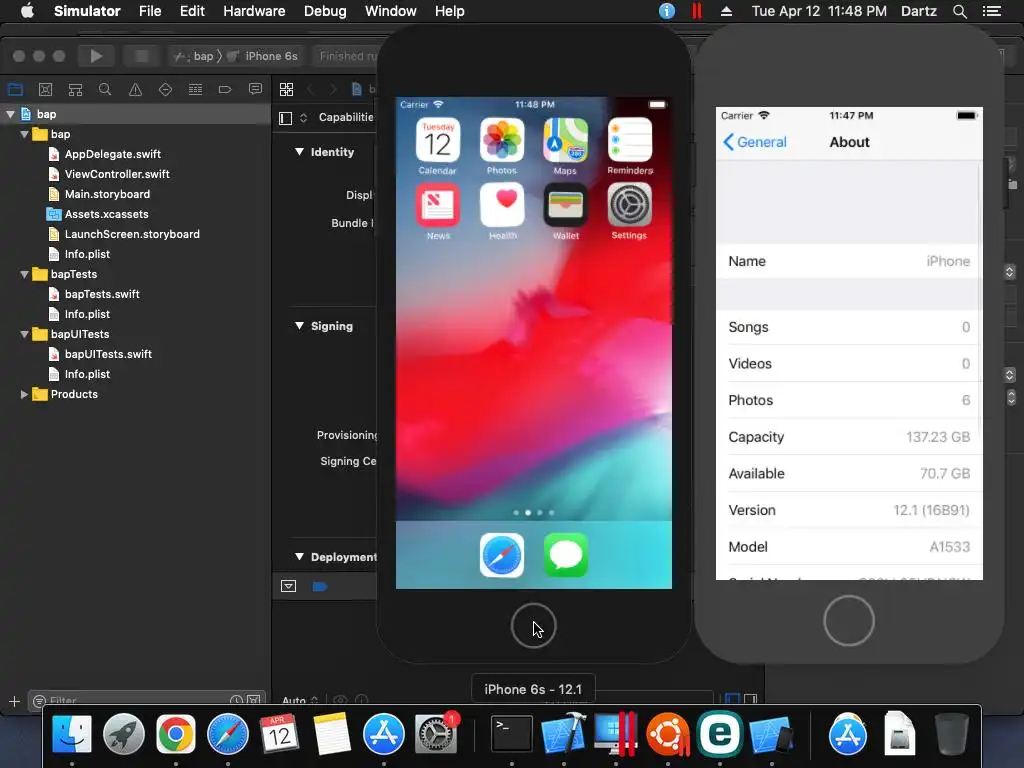The width and height of the screenshot is (1024, 768).
Task: Collapse the bapTests folder
Action: click(x=24, y=274)
